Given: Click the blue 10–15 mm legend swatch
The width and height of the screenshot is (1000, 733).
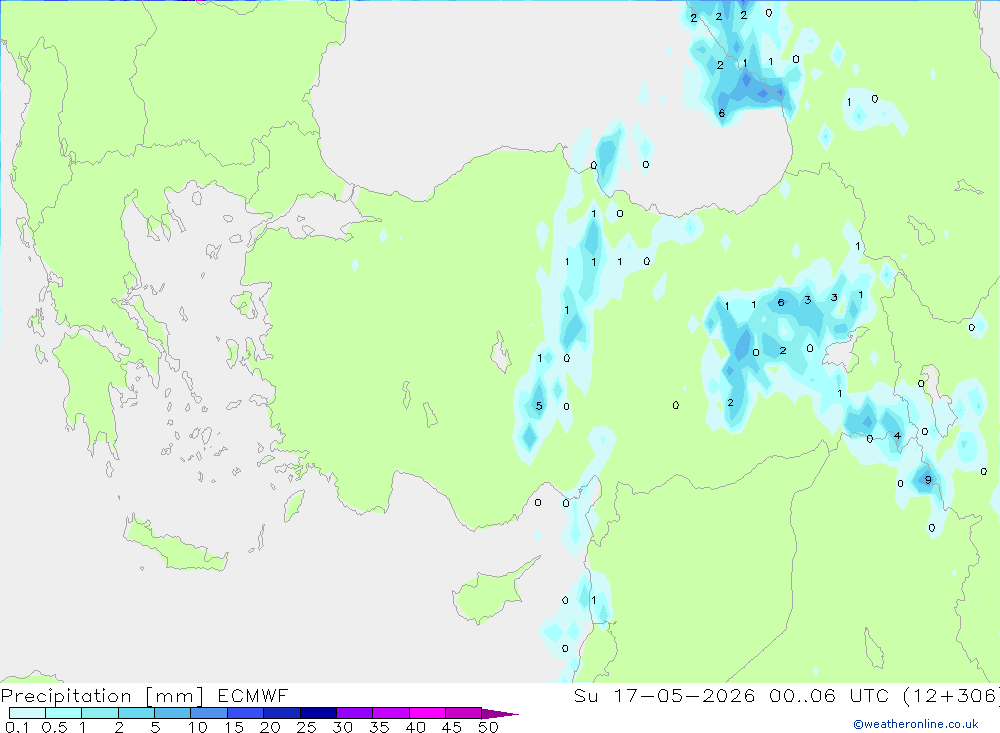Looking at the screenshot, I should click(x=209, y=713).
